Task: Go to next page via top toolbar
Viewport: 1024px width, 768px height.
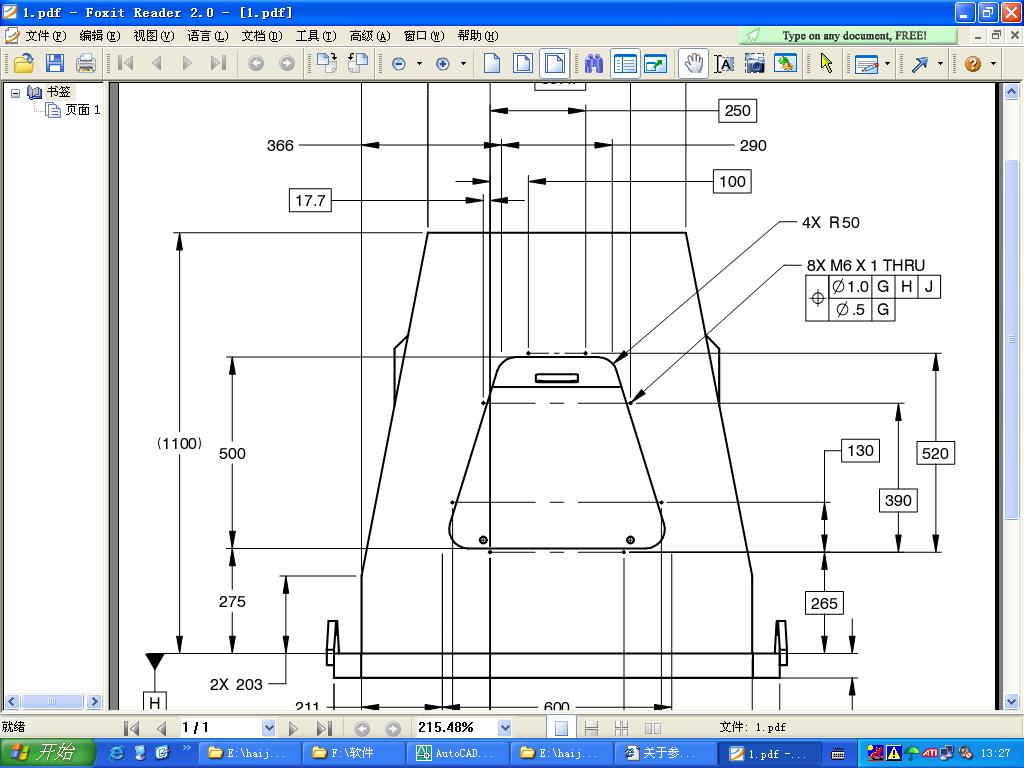Action: coord(187,63)
